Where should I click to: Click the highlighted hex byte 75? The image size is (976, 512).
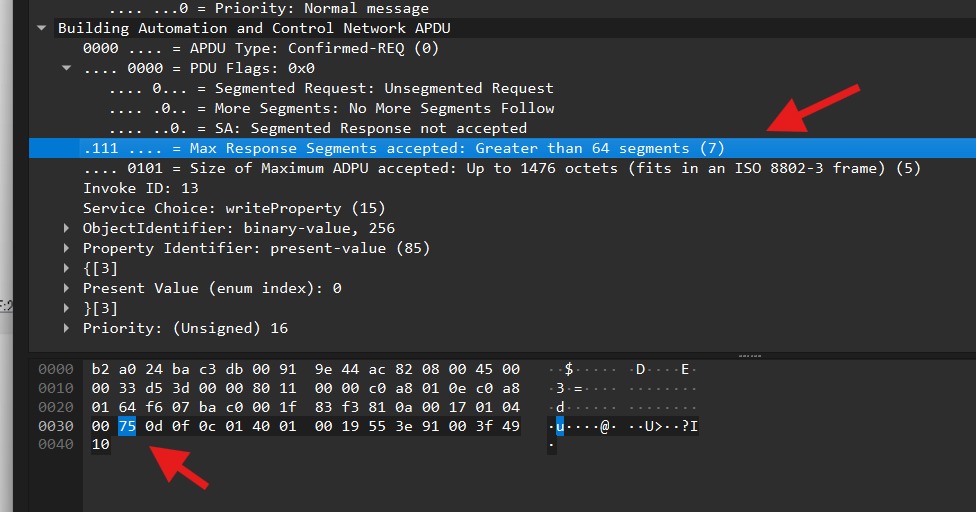[x=127, y=426]
